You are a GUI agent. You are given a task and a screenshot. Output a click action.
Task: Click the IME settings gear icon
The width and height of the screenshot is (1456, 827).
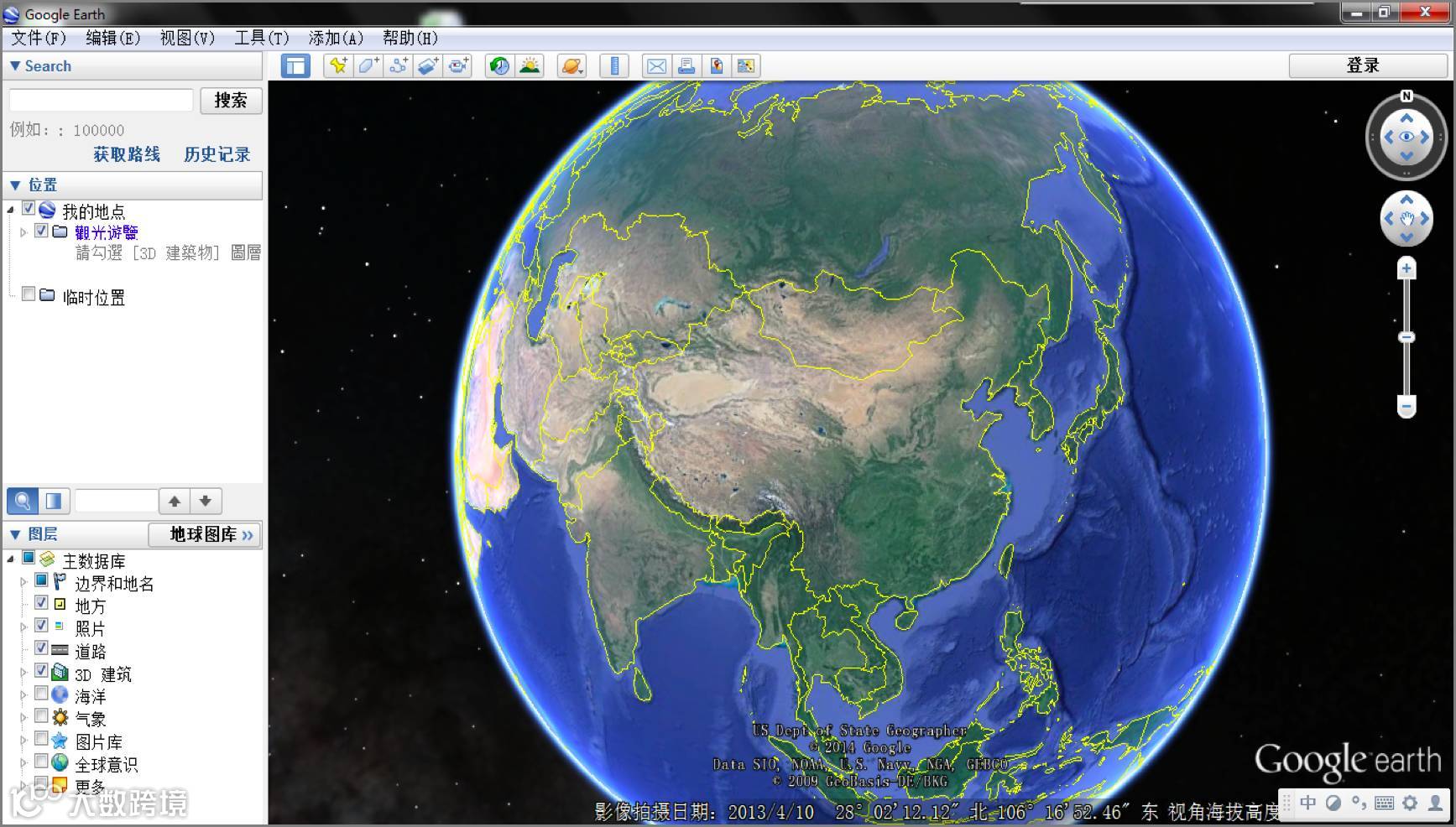coord(1410,803)
